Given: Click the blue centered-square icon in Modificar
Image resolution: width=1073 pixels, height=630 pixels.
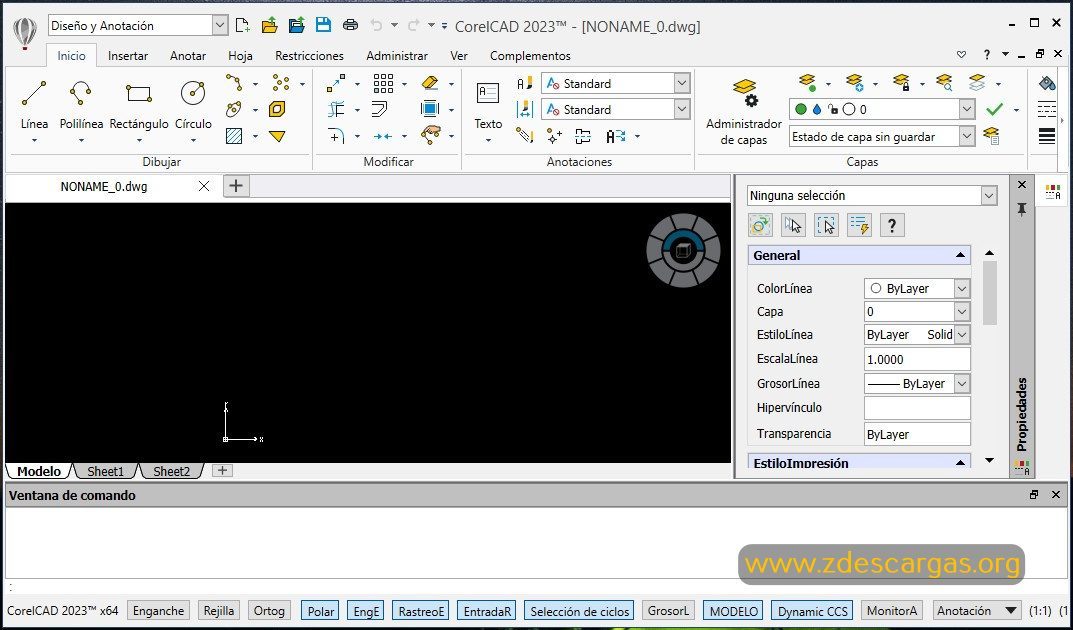Looking at the screenshot, I should (430, 109).
